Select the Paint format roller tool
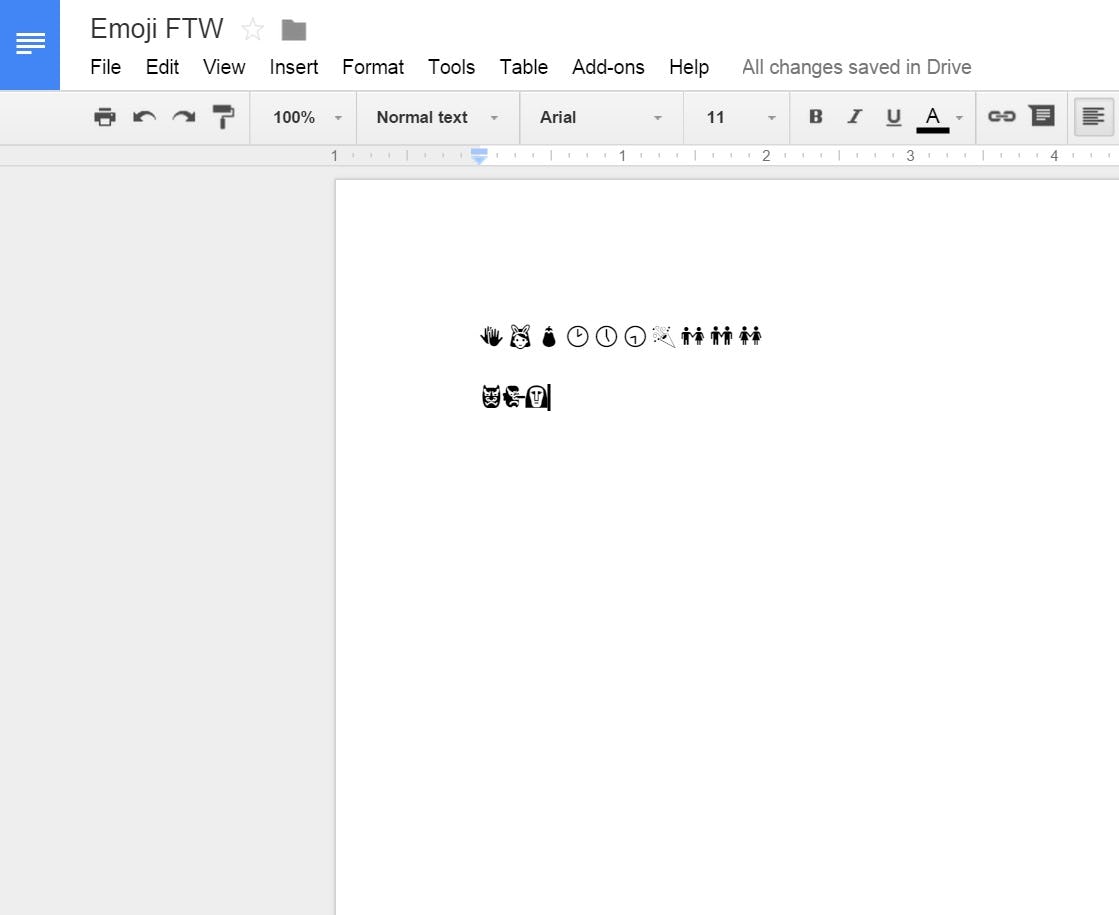This screenshot has width=1119, height=915. click(223, 117)
